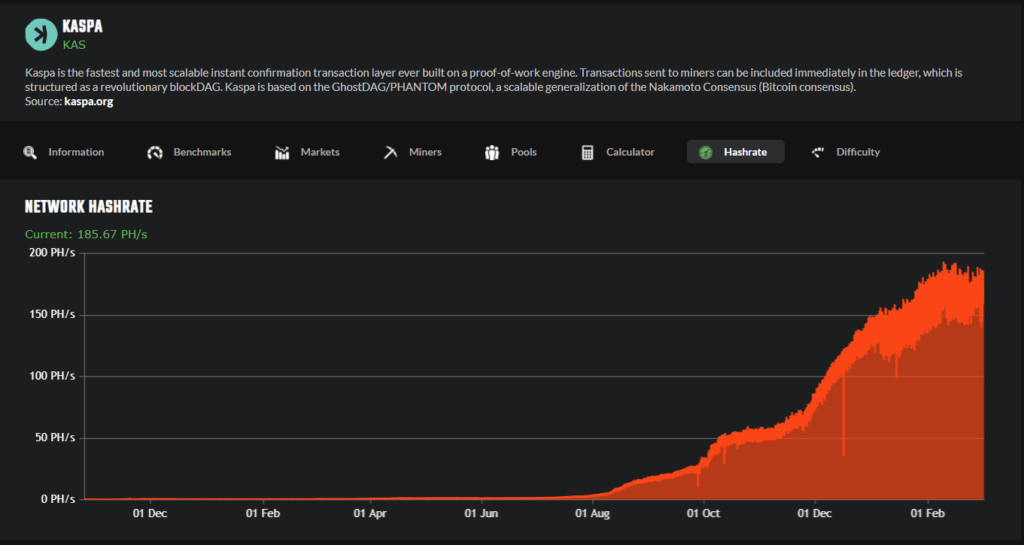Click the group icon beside Pools

coord(492,152)
